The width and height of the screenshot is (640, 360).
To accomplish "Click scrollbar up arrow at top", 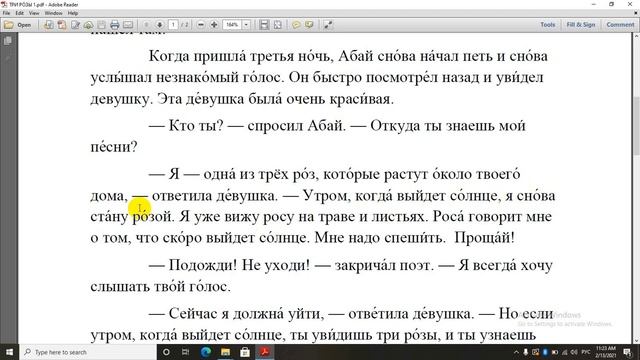I will (x=636, y=36).
